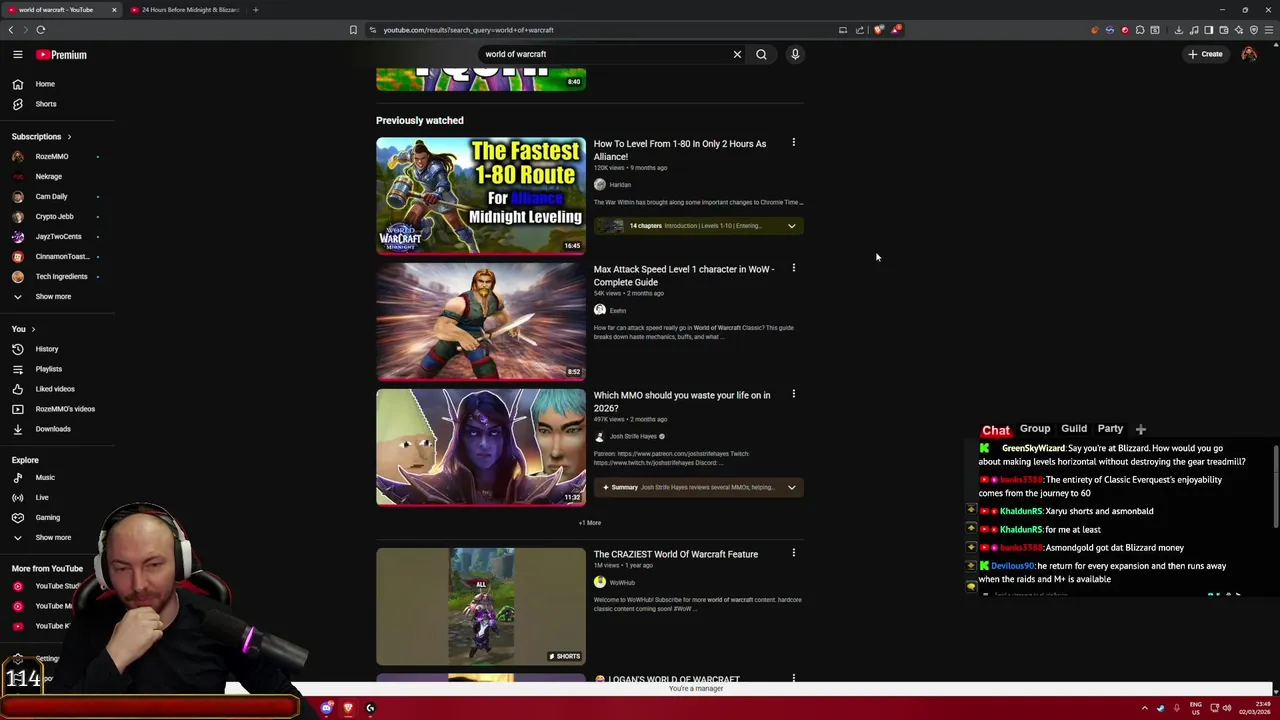This screenshot has width=1280, height=720.
Task: Open Downloads in the sidebar
Action: 53,429
